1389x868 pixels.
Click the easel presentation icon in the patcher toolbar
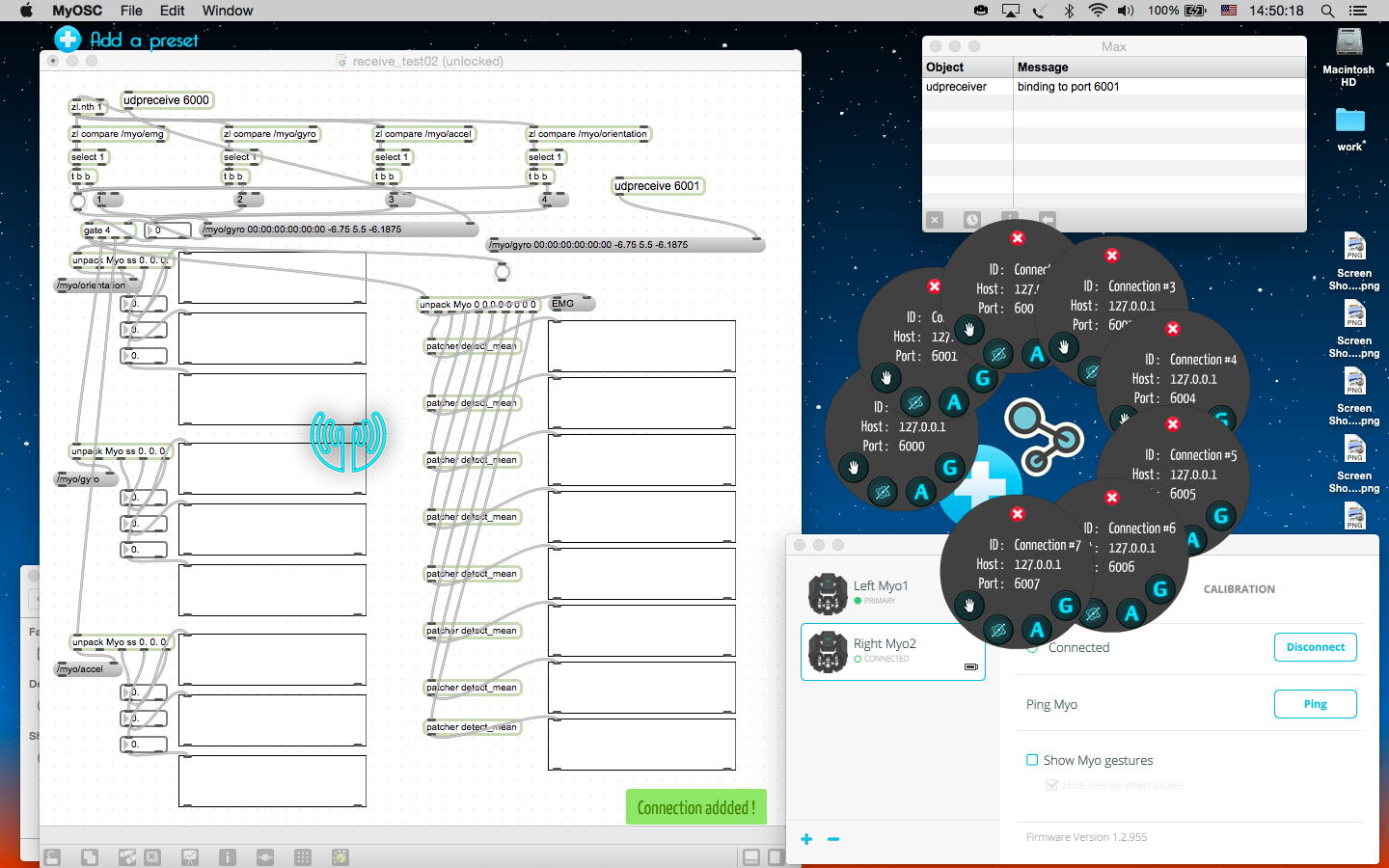(x=190, y=856)
